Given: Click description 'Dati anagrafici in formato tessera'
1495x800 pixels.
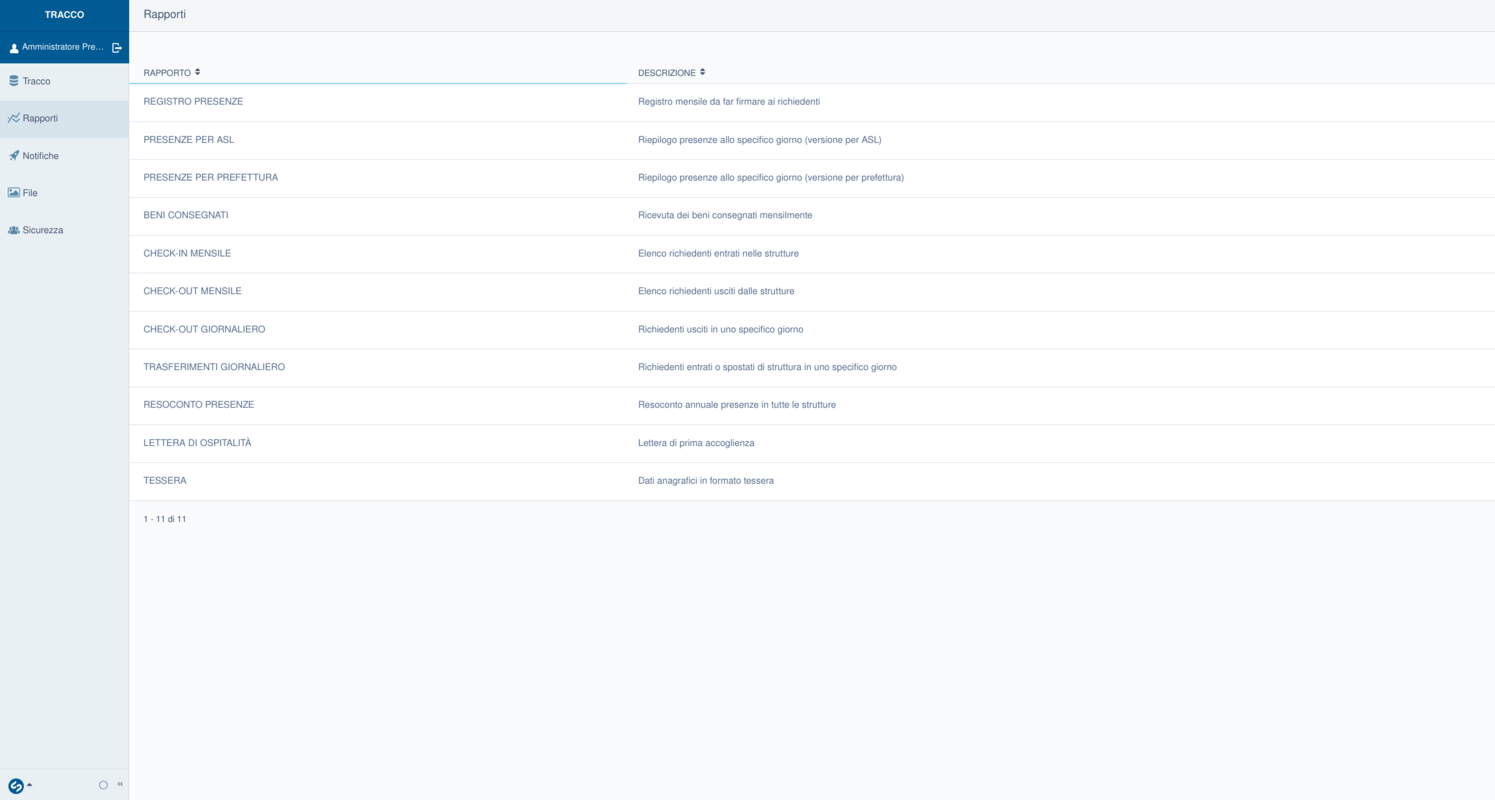Looking at the screenshot, I should pos(706,481).
